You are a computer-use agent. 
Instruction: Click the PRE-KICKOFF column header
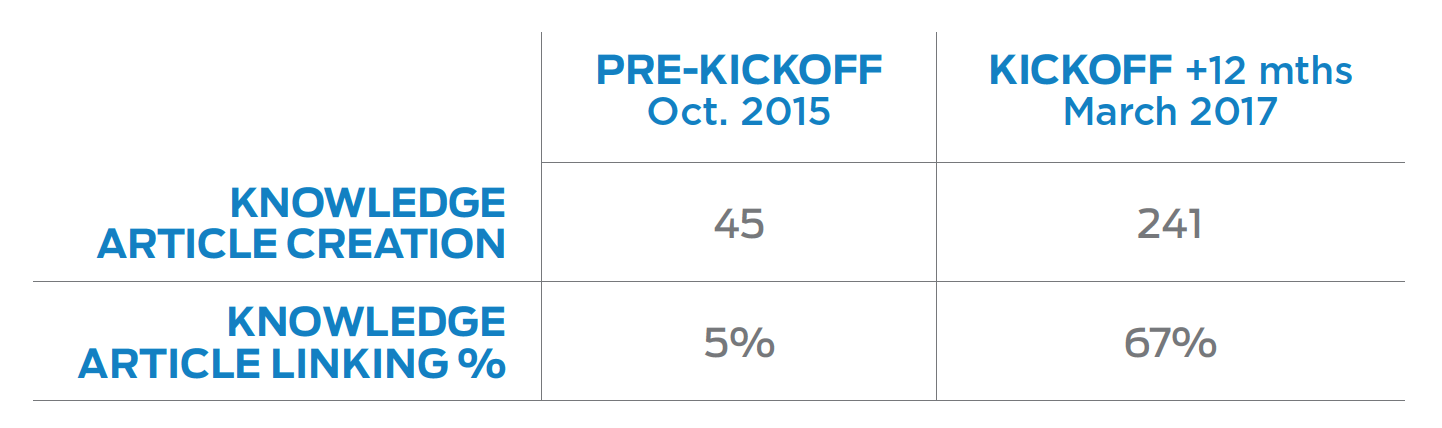pos(739,71)
